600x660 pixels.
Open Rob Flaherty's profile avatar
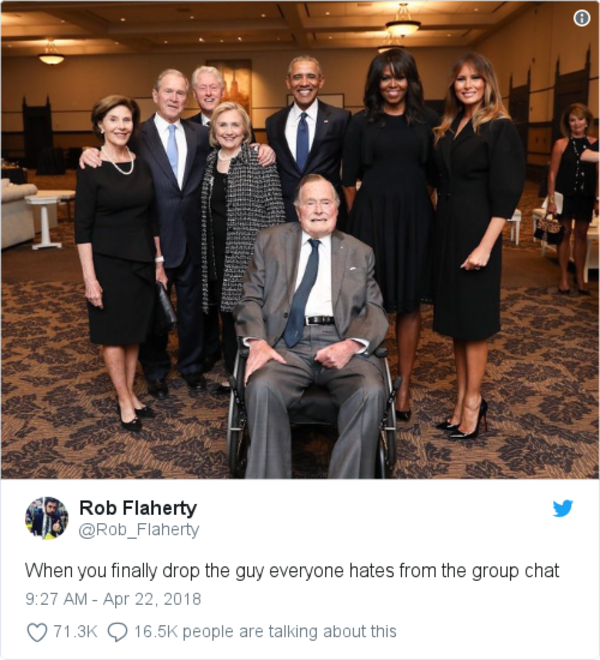click(x=47, y=518)
